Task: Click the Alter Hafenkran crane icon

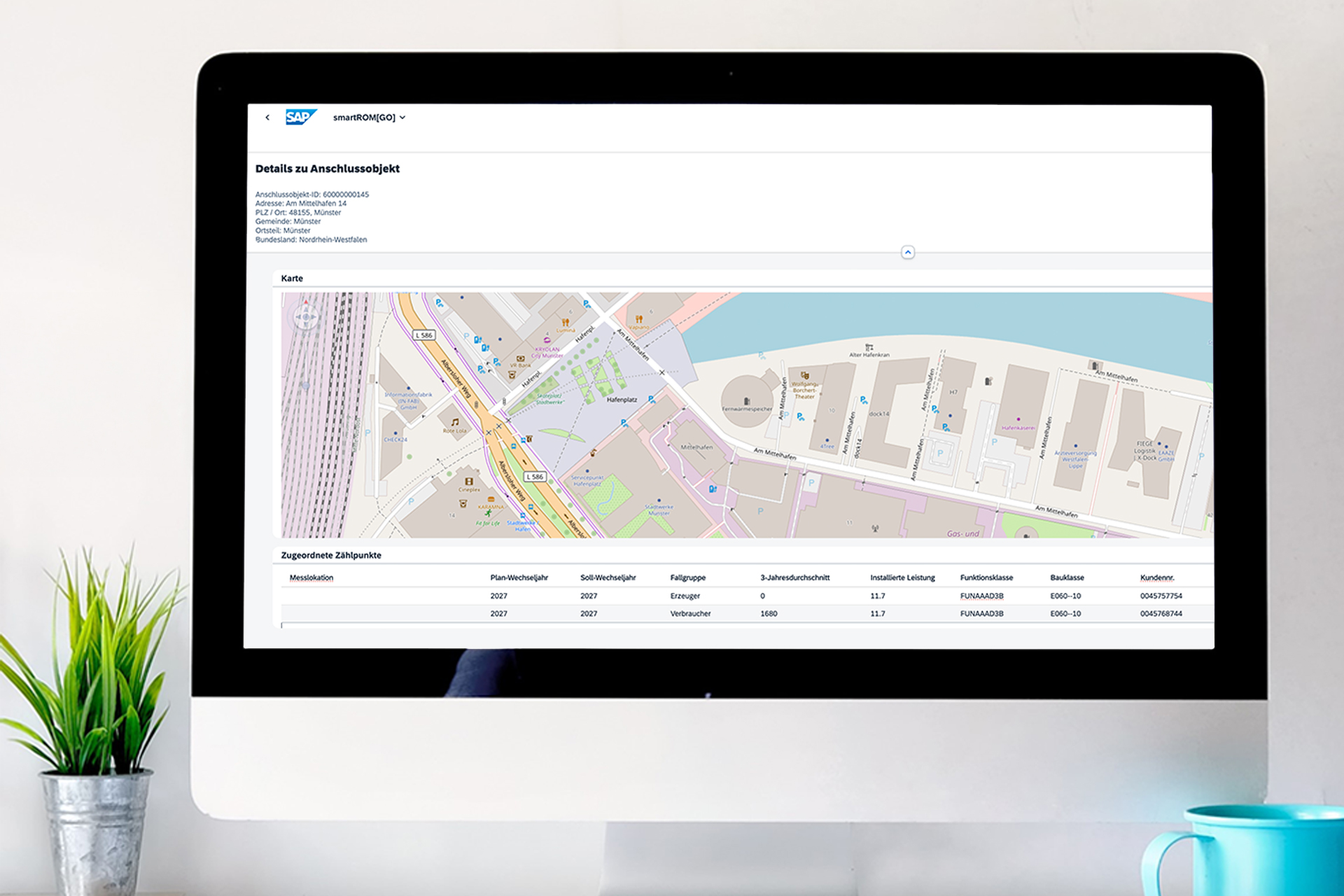Action: tap(869, 347)
